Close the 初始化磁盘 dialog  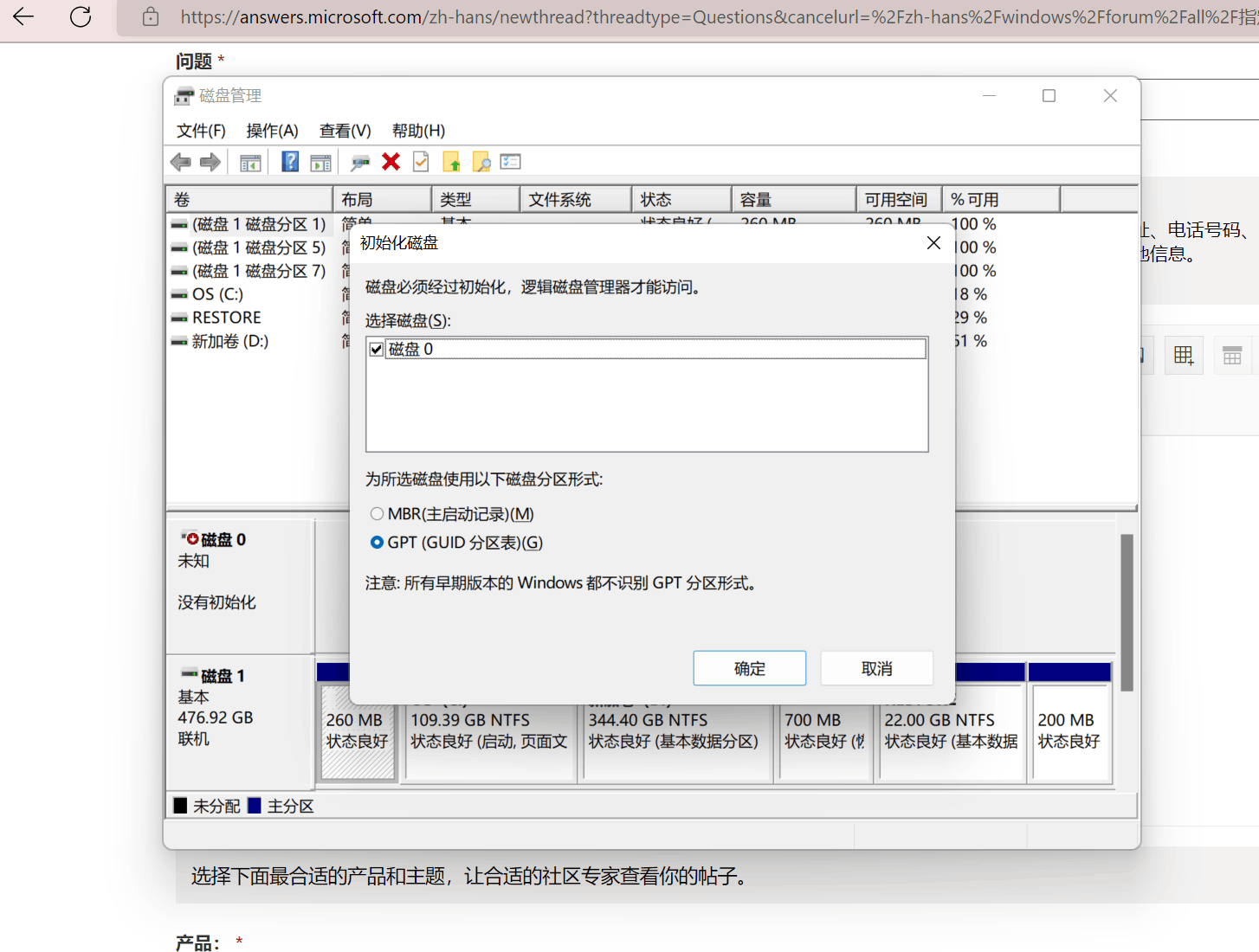(933, 243)
